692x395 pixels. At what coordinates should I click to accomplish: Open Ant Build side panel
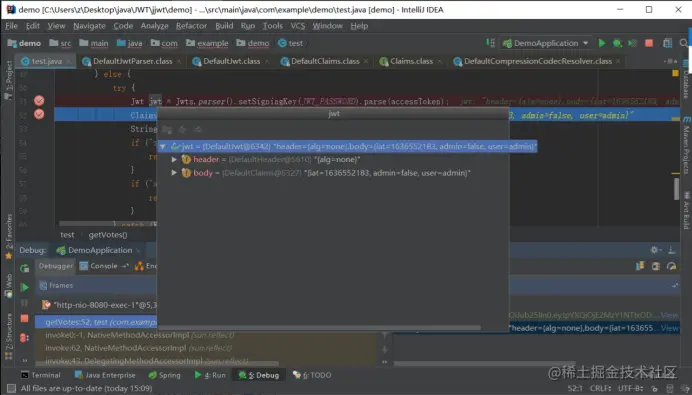(x=686, y=210)
